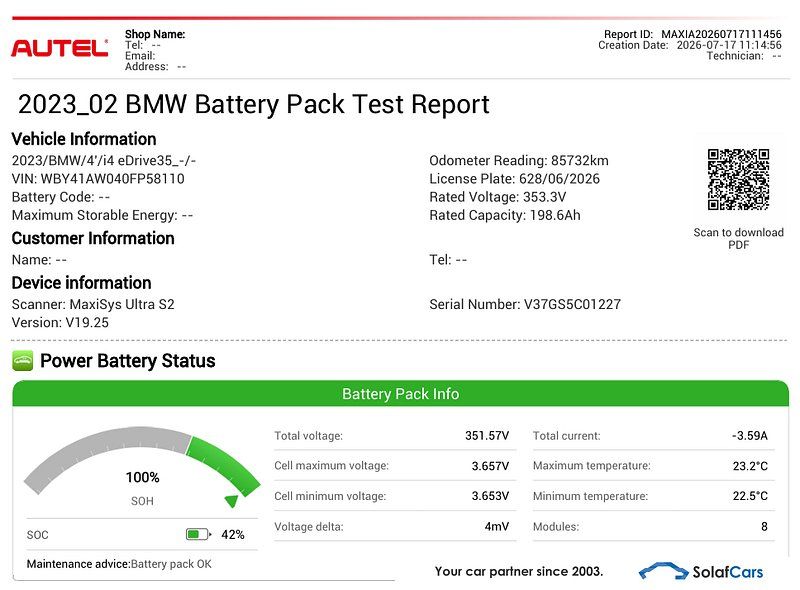800x590 pixels.
Task: Click the green car battery status icon
Action: (22, 361)
